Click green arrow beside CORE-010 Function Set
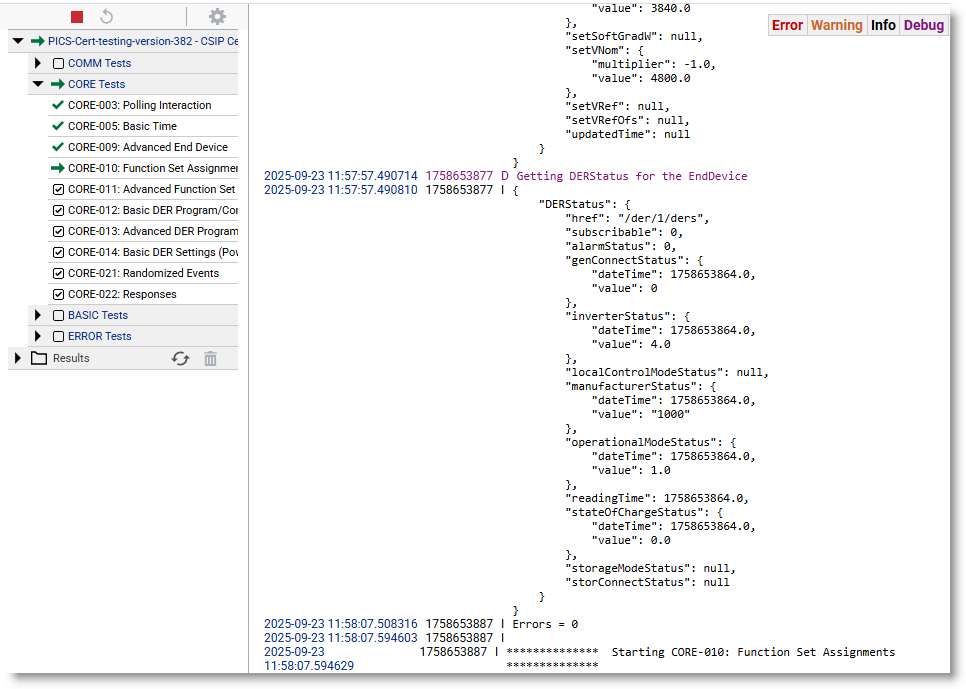This screenshot has width=966, height=689. click(x=58, y=168)
